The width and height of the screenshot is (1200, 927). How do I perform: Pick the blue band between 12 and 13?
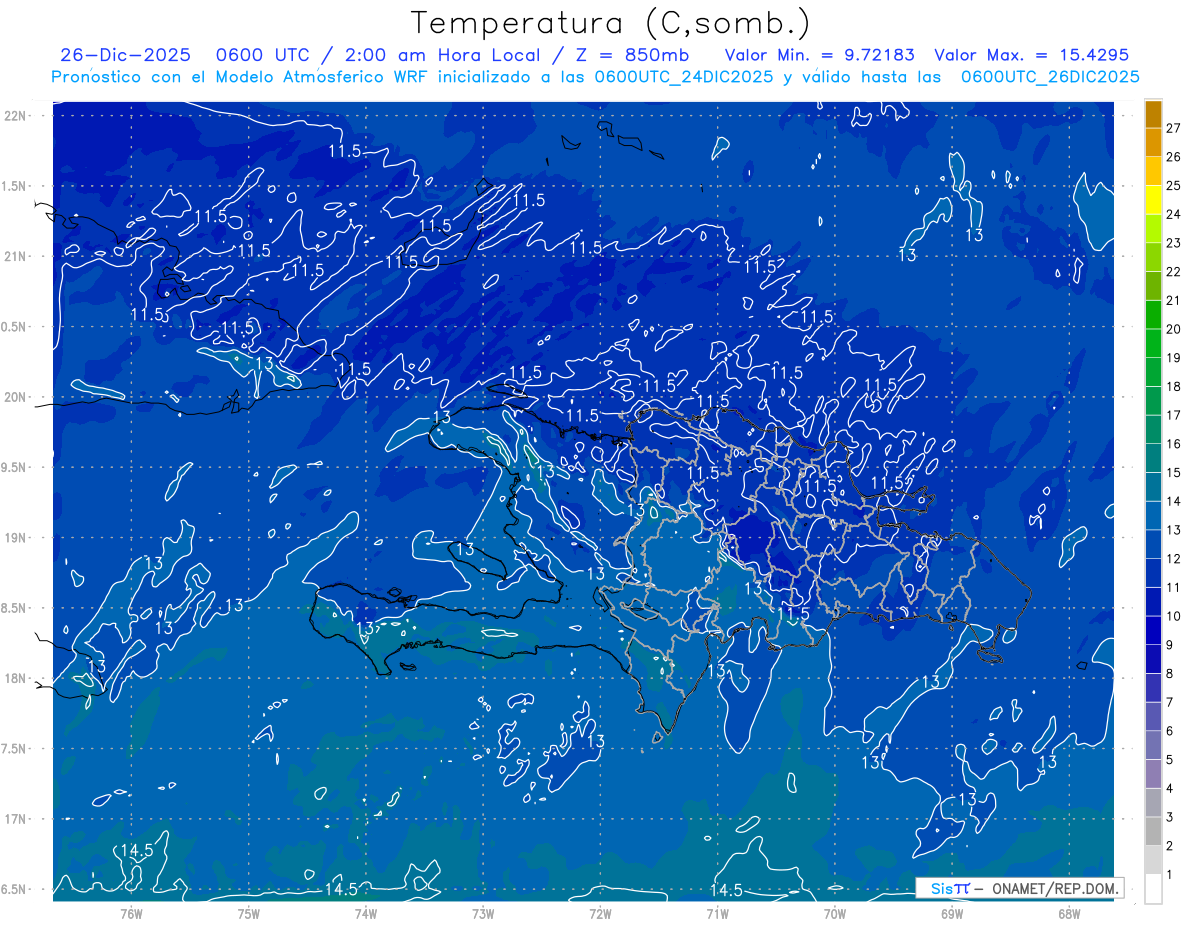pos(1153,543)
